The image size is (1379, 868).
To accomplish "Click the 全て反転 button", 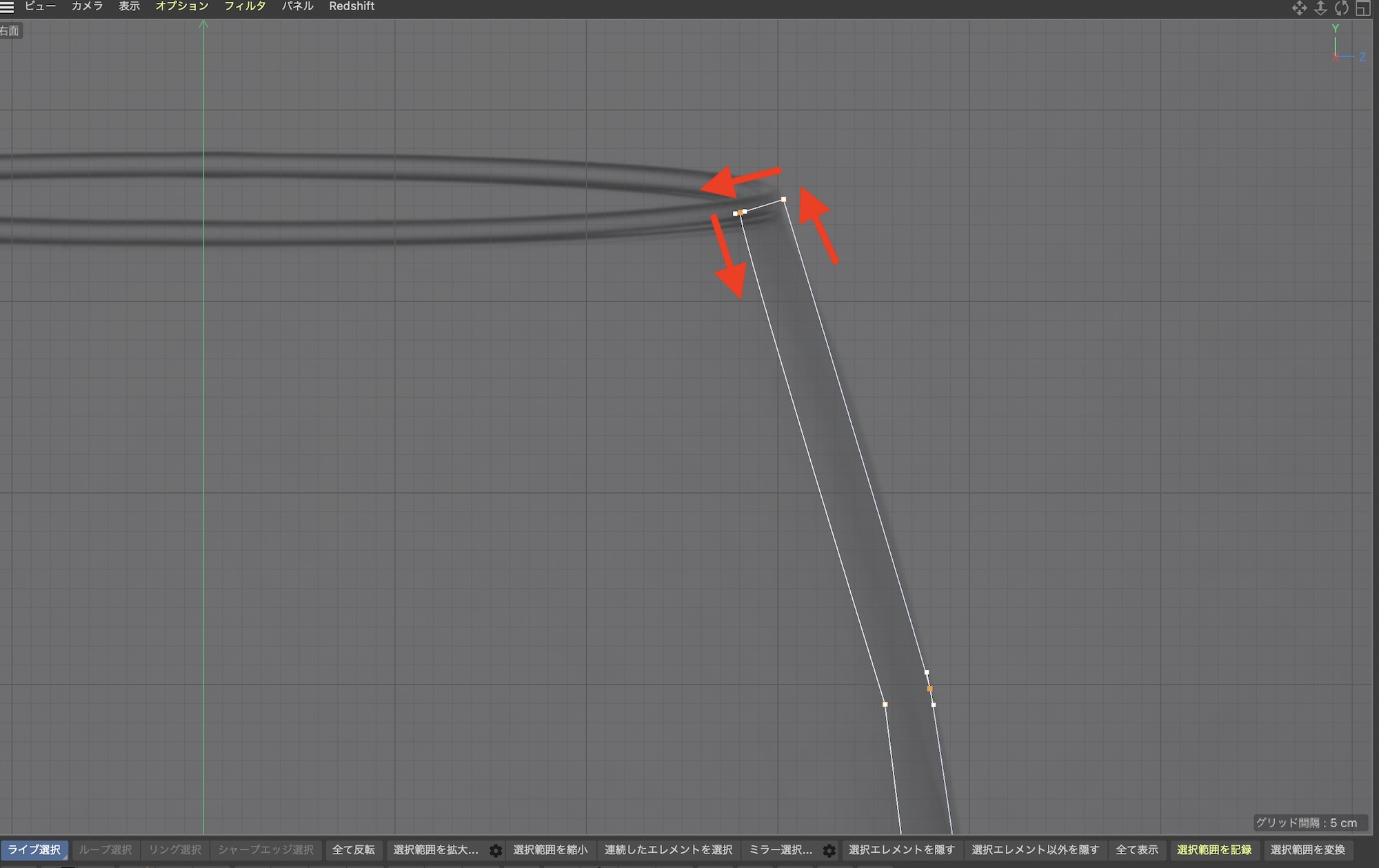I will [x=353, y=850].
